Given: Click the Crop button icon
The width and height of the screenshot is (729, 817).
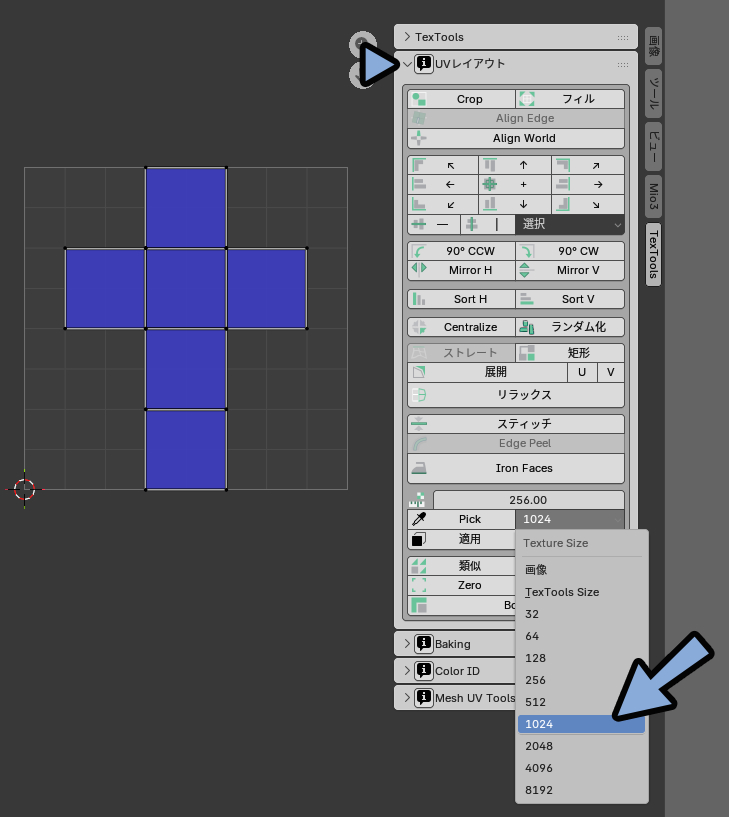Looking at the screenshot, I should point(420,99).
